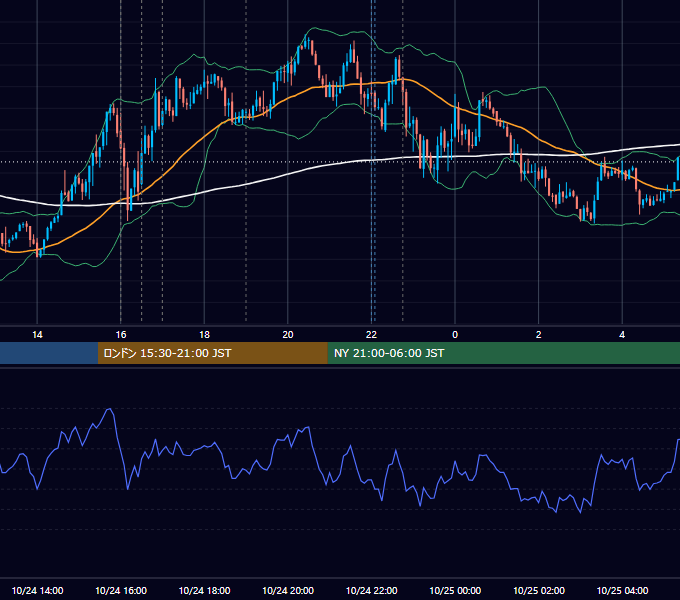Click the 10/25 02:00 time label

coord(539,590)
